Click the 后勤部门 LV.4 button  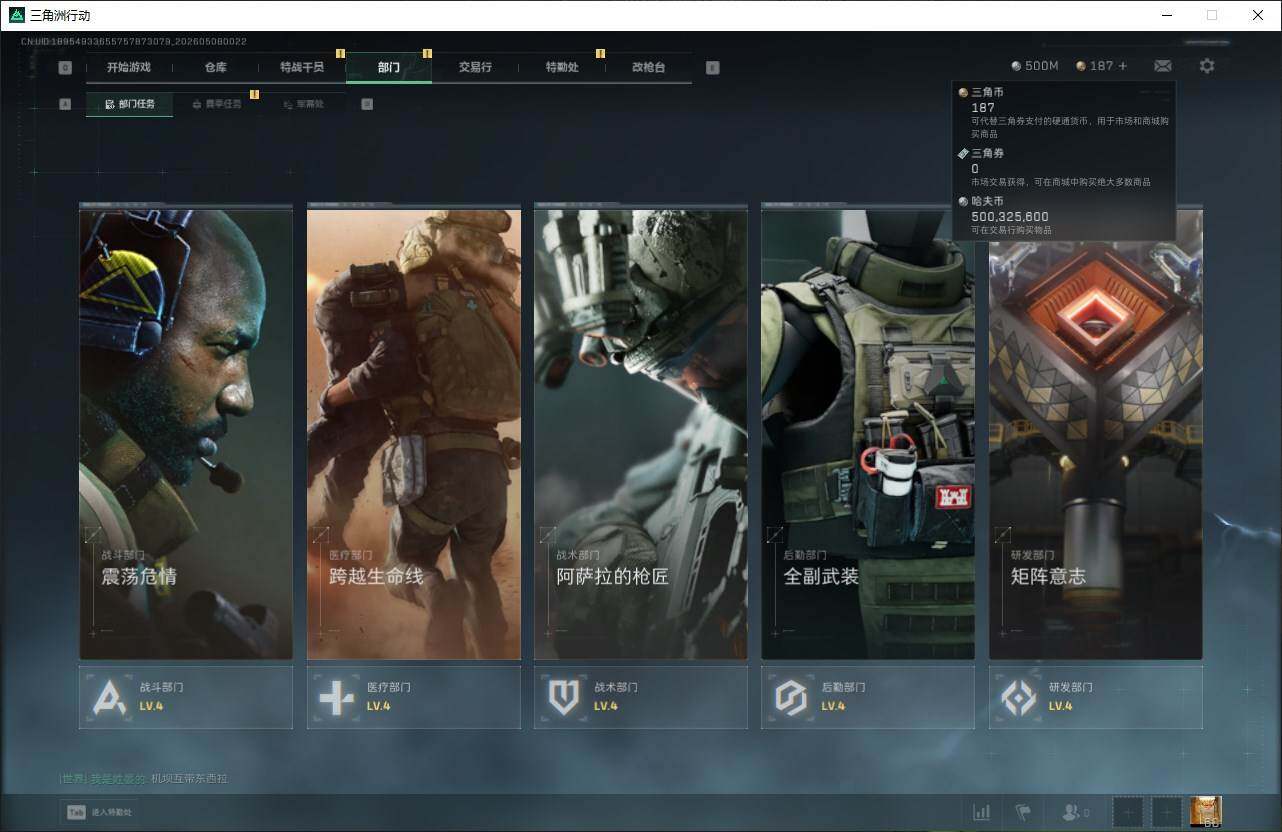[x=868, y=697]
